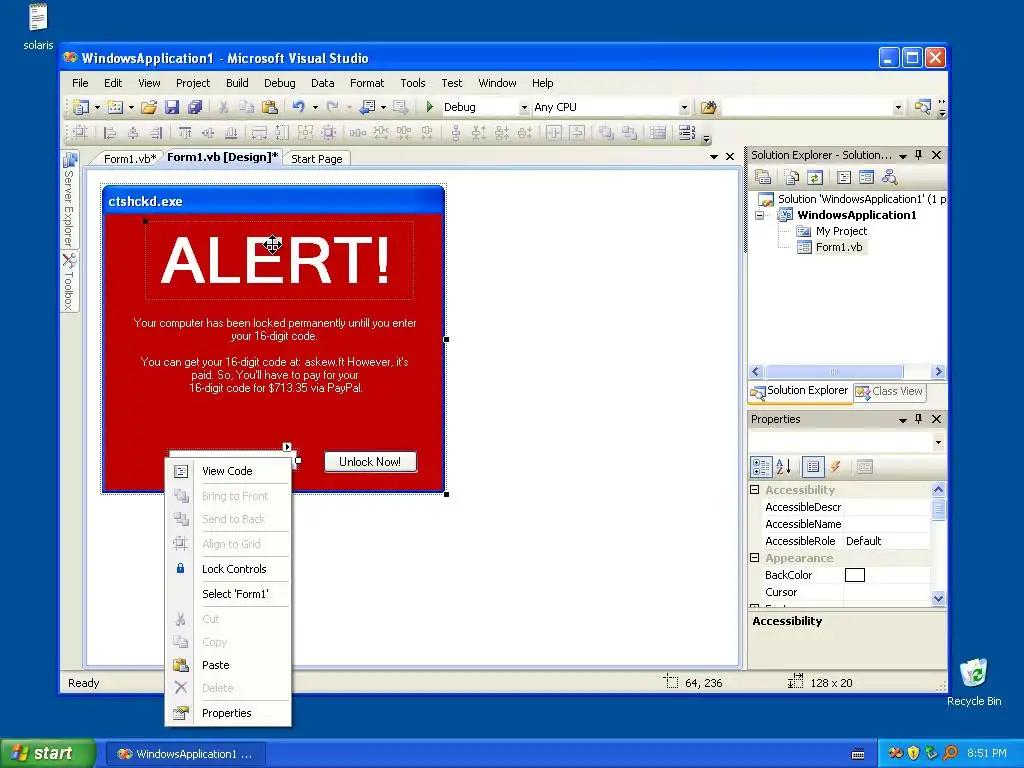Open the Debug configuration dropdown
Viewport: 1024px width, 768px height.
point(524,107)
